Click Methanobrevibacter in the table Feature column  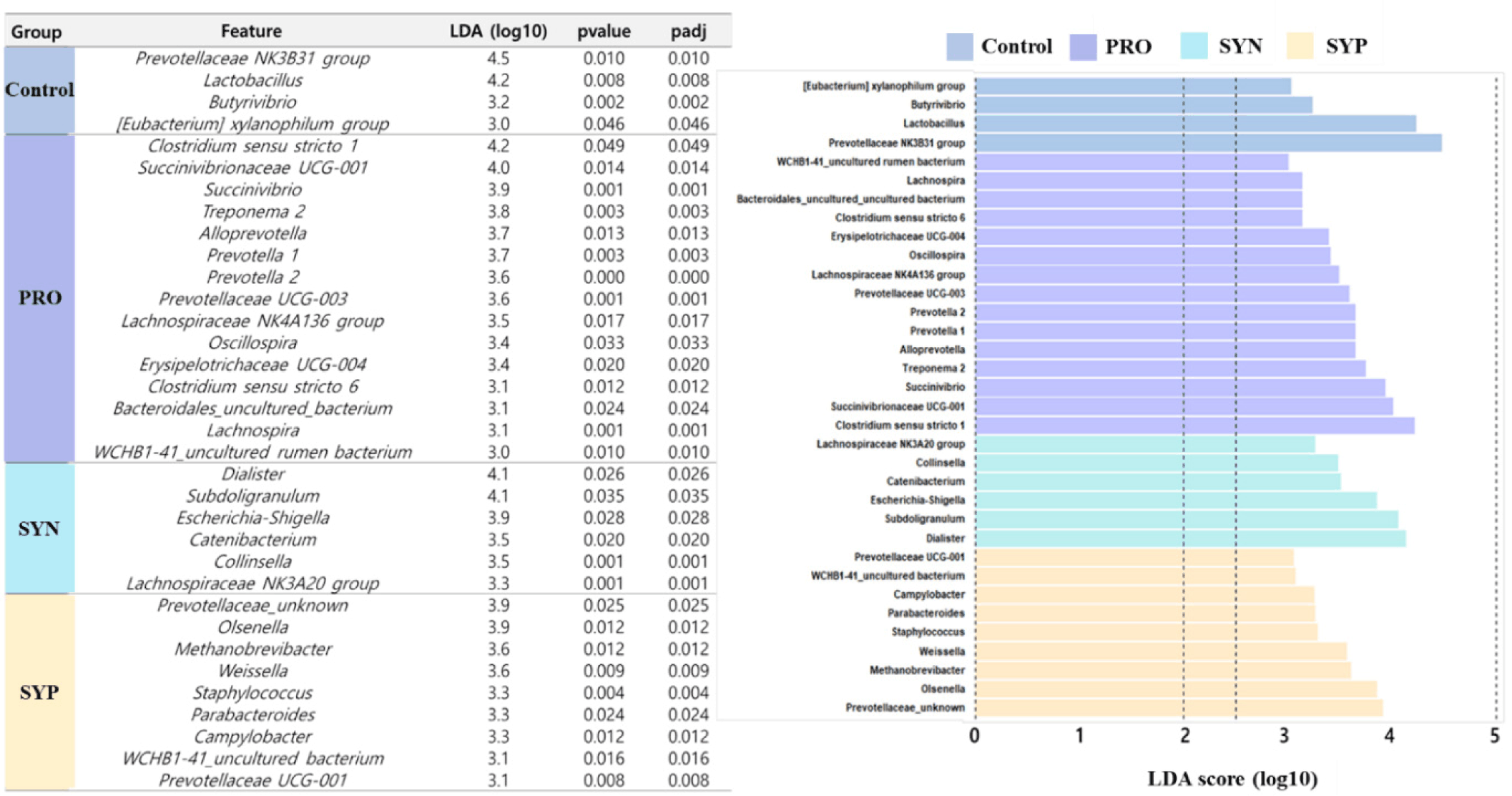tap(252, 649)
